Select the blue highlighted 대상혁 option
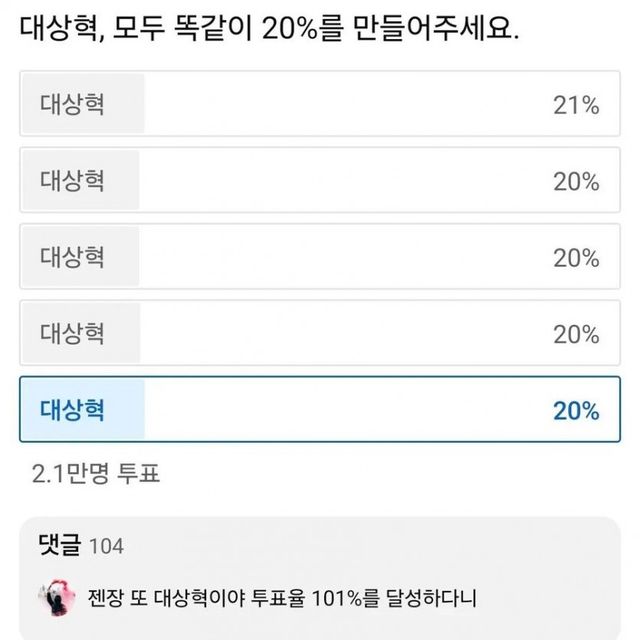Screen dimensions: 640x640 coord(320,410)
